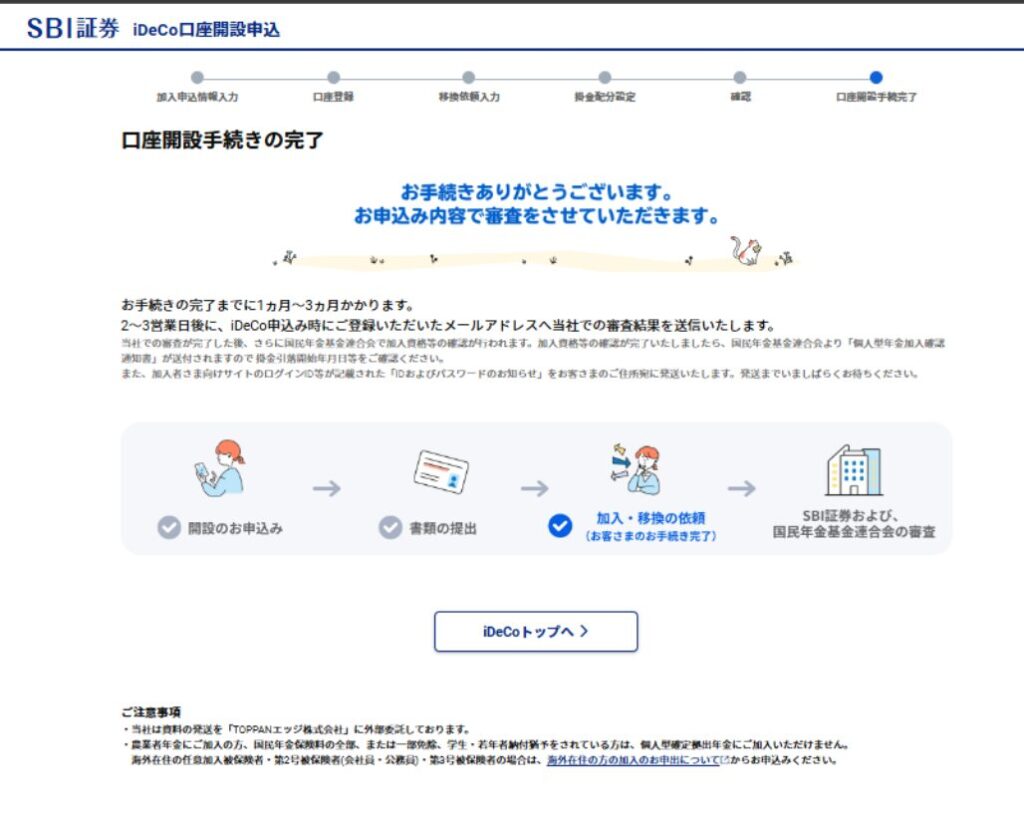Click the 口座登録 step label
The width and height of the screenshot is (1024, 826).
tap(333, 97)
